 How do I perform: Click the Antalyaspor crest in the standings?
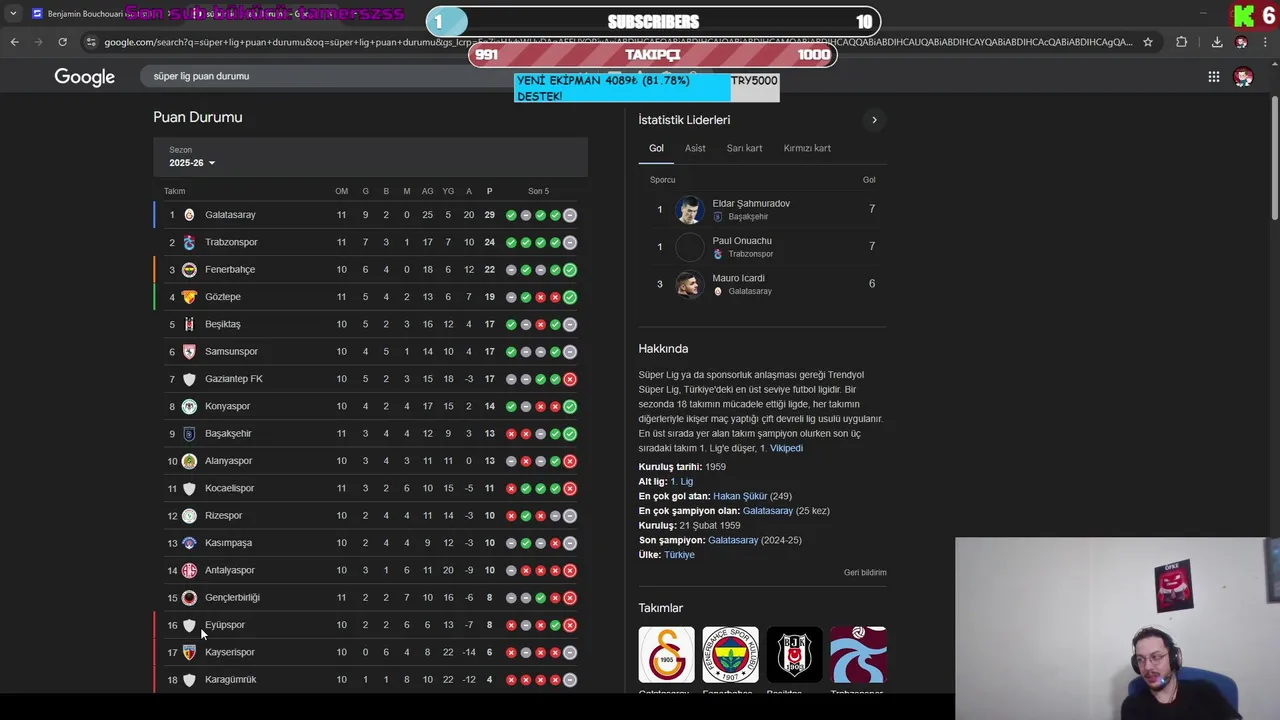189,570
